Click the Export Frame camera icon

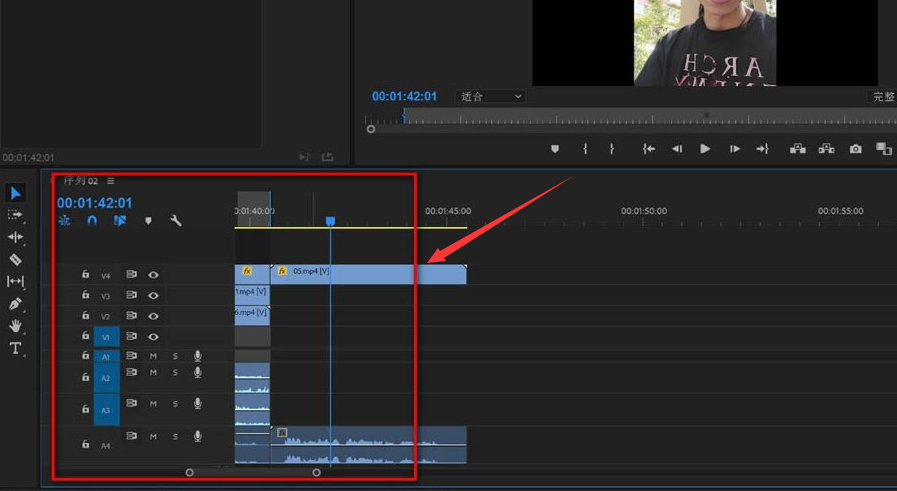(855, 149)
